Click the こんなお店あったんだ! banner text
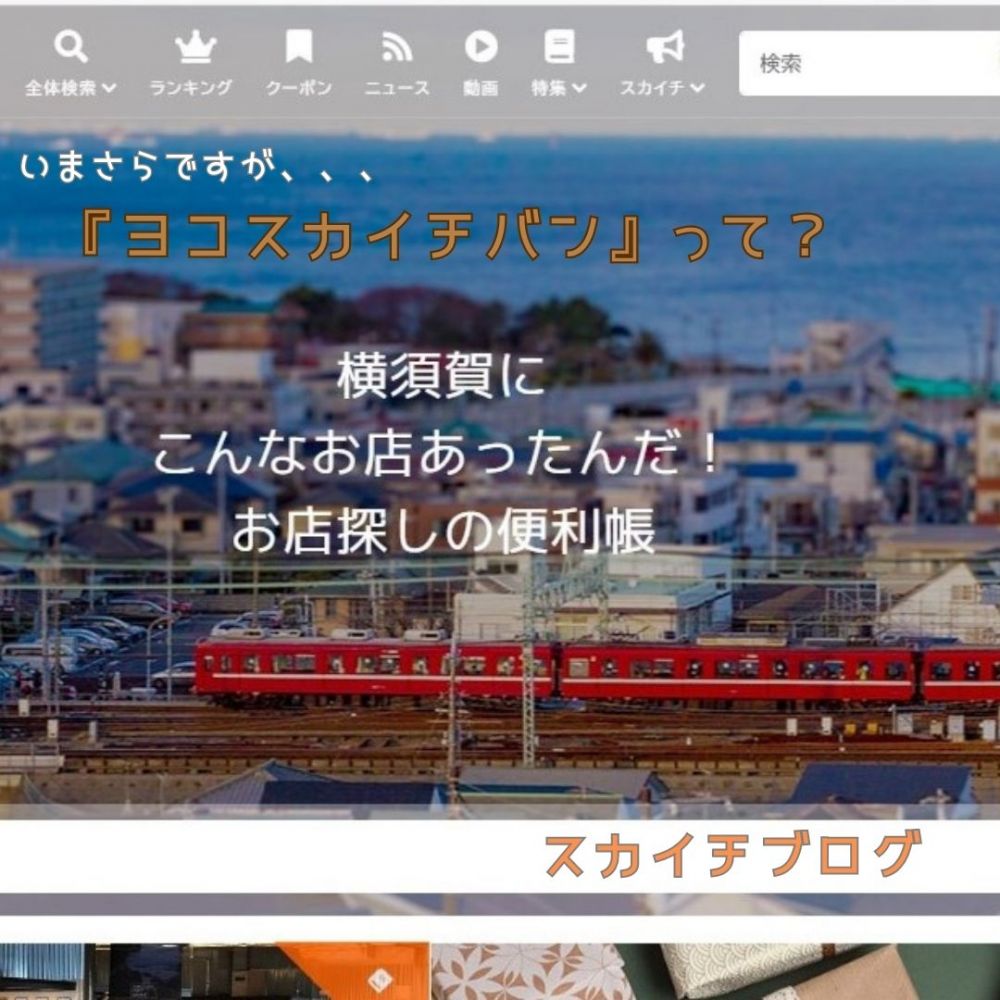The image size is (1000, 1000). (x=438, y=454)
